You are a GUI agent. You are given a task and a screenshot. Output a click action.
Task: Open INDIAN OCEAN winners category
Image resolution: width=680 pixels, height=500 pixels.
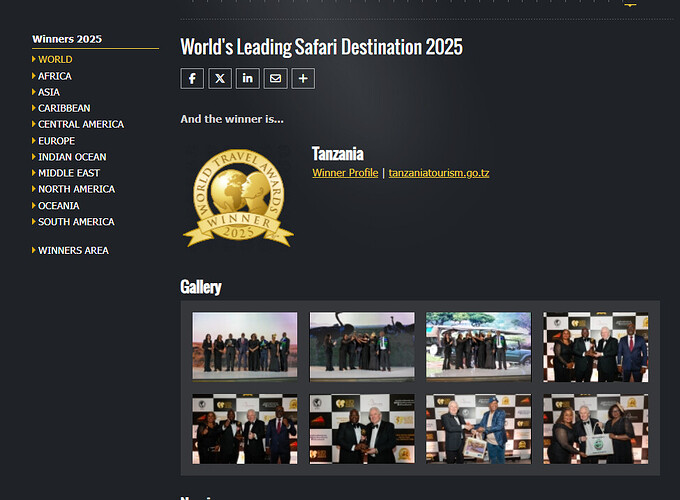[x=72, y=157]
